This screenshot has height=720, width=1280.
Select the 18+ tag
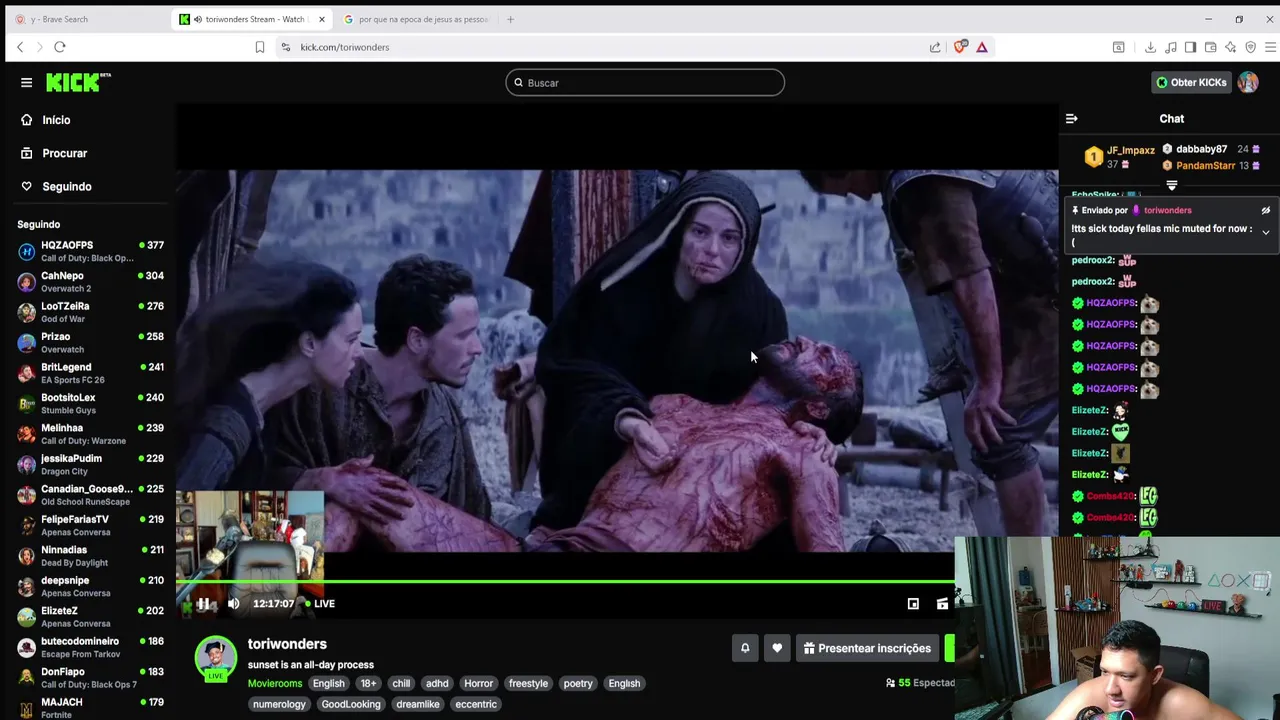tap(368, 684)
